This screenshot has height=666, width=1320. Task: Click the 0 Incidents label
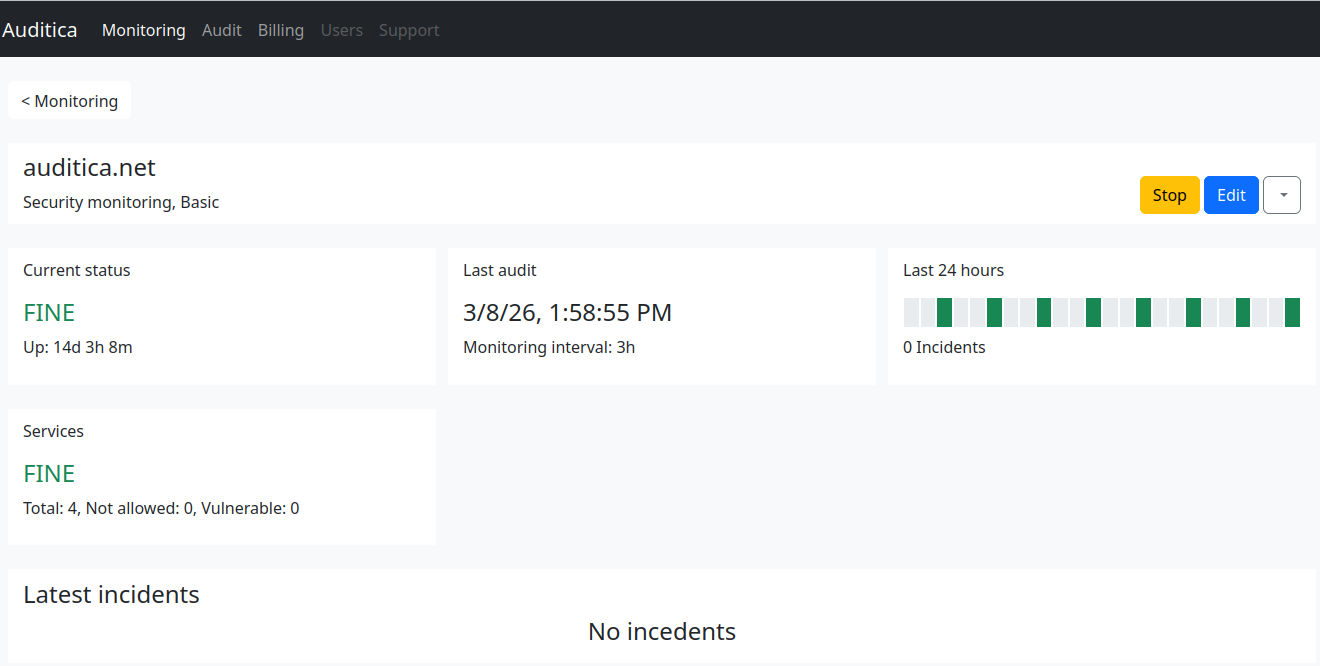944,347
